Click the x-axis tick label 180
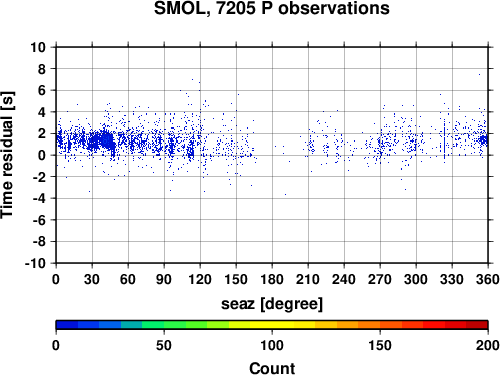 272,279
